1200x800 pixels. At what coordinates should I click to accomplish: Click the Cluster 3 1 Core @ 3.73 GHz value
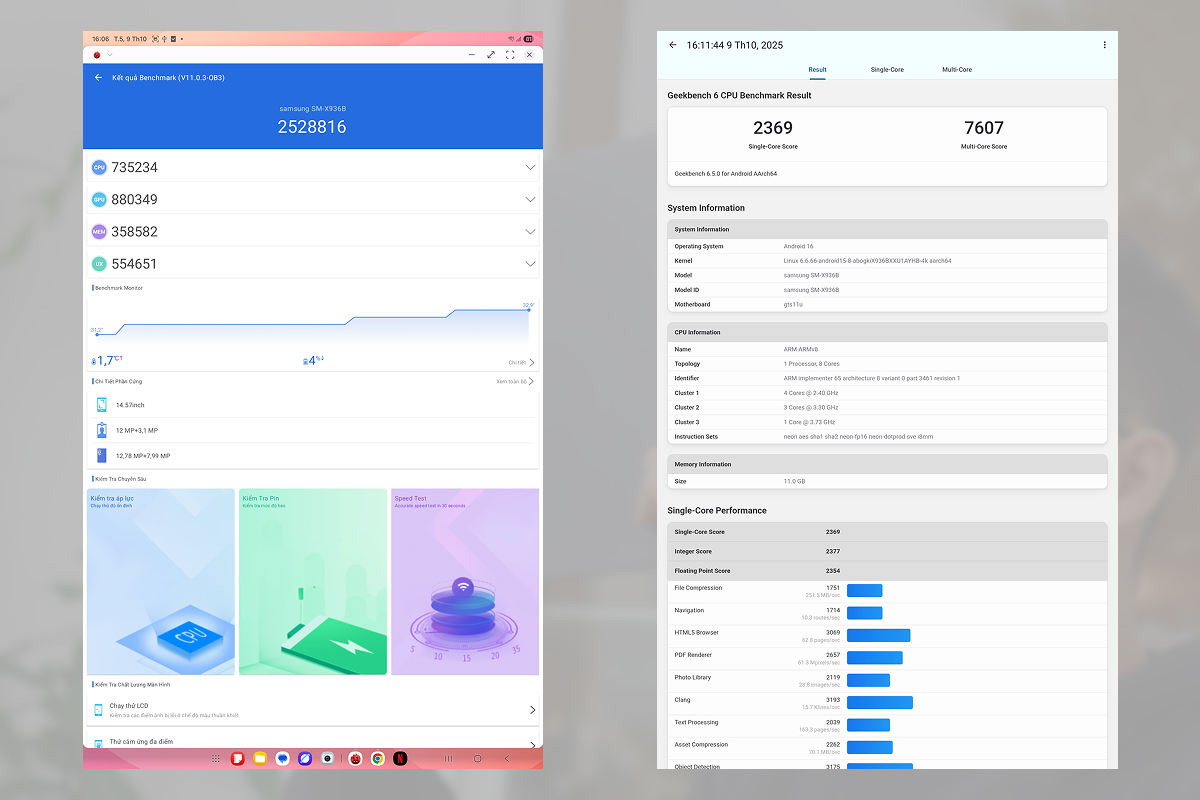click(811, 422)
